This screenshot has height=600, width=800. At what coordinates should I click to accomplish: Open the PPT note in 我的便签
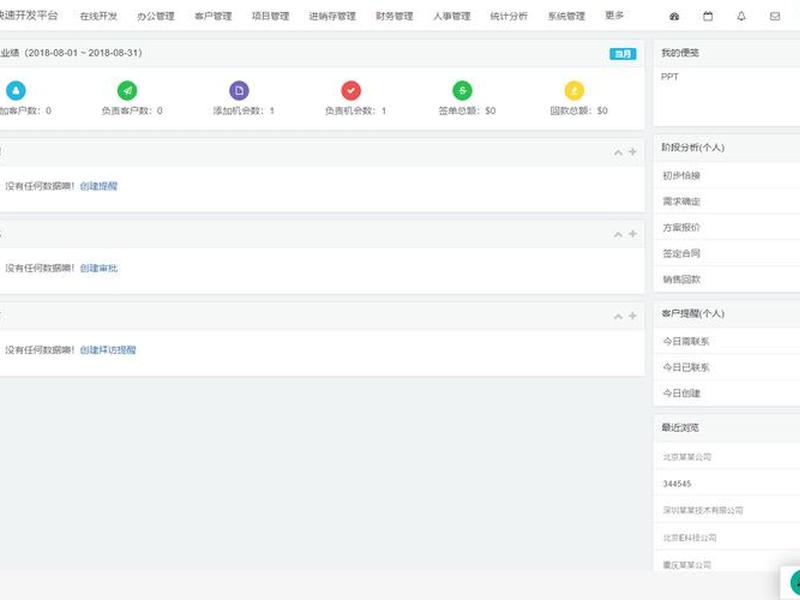point(669,77)
